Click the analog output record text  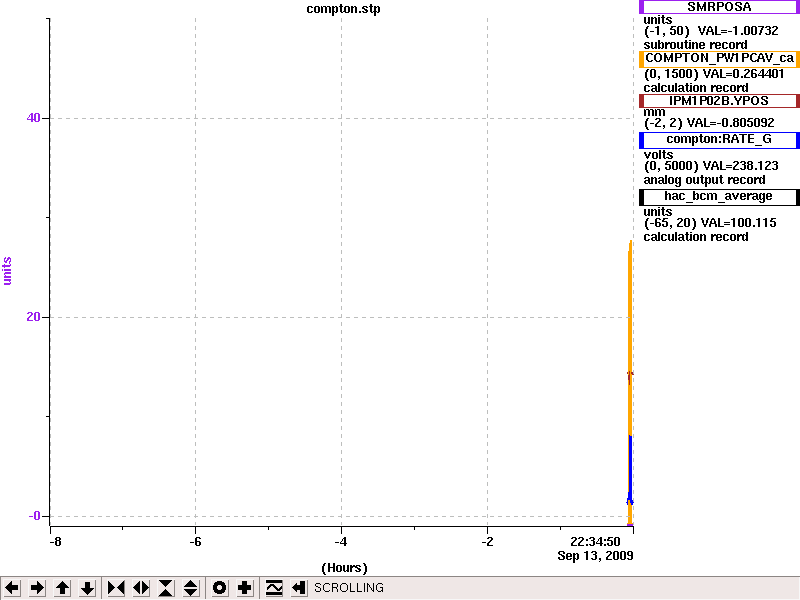point(704,180)
